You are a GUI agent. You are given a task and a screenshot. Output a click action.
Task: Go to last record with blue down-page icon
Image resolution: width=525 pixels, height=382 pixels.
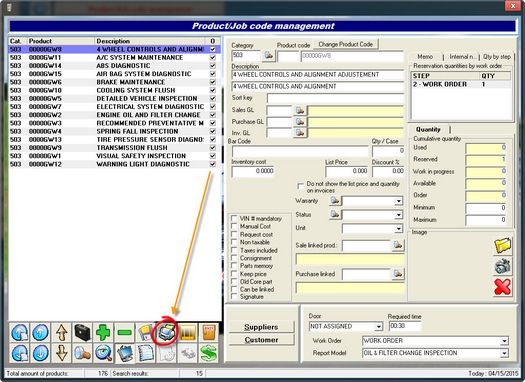(19, 353)
